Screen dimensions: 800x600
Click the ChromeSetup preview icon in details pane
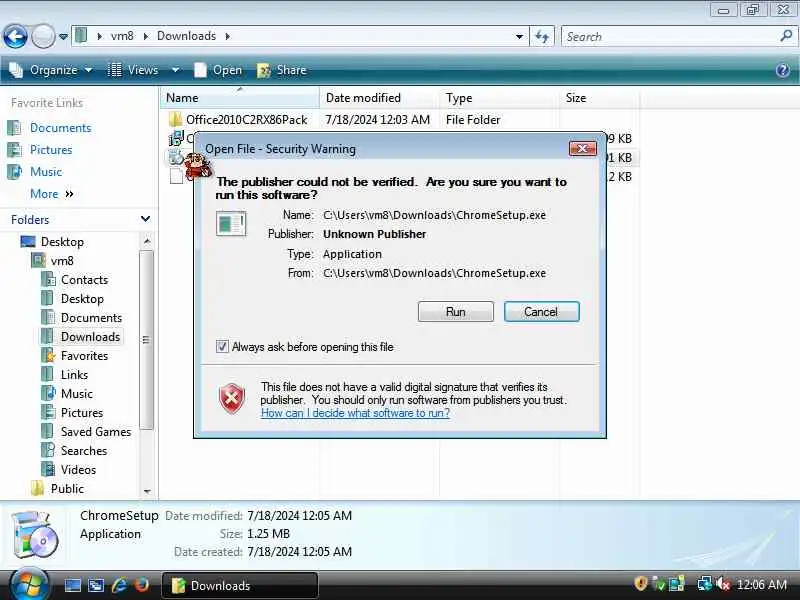[34, 535]
